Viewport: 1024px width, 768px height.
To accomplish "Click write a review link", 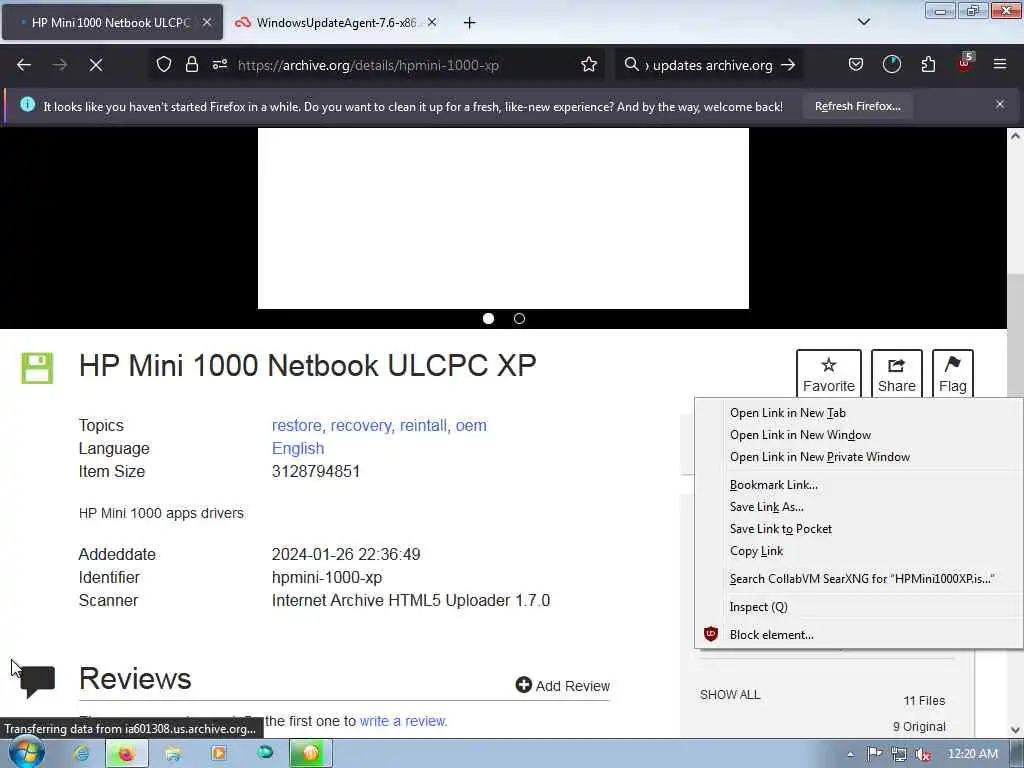I will point(404,721).
